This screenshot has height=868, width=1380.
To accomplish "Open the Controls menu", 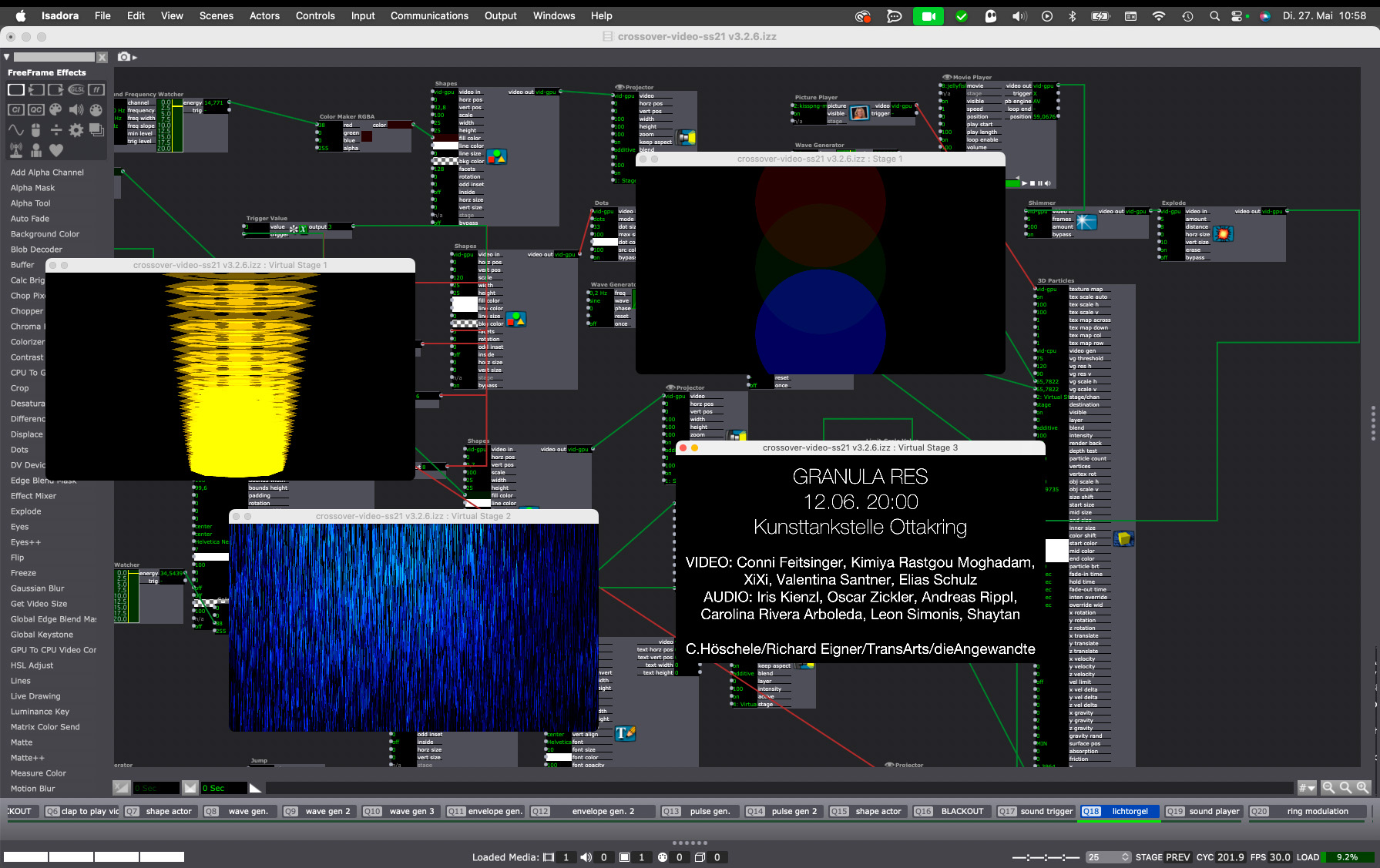I will point(315,16).
